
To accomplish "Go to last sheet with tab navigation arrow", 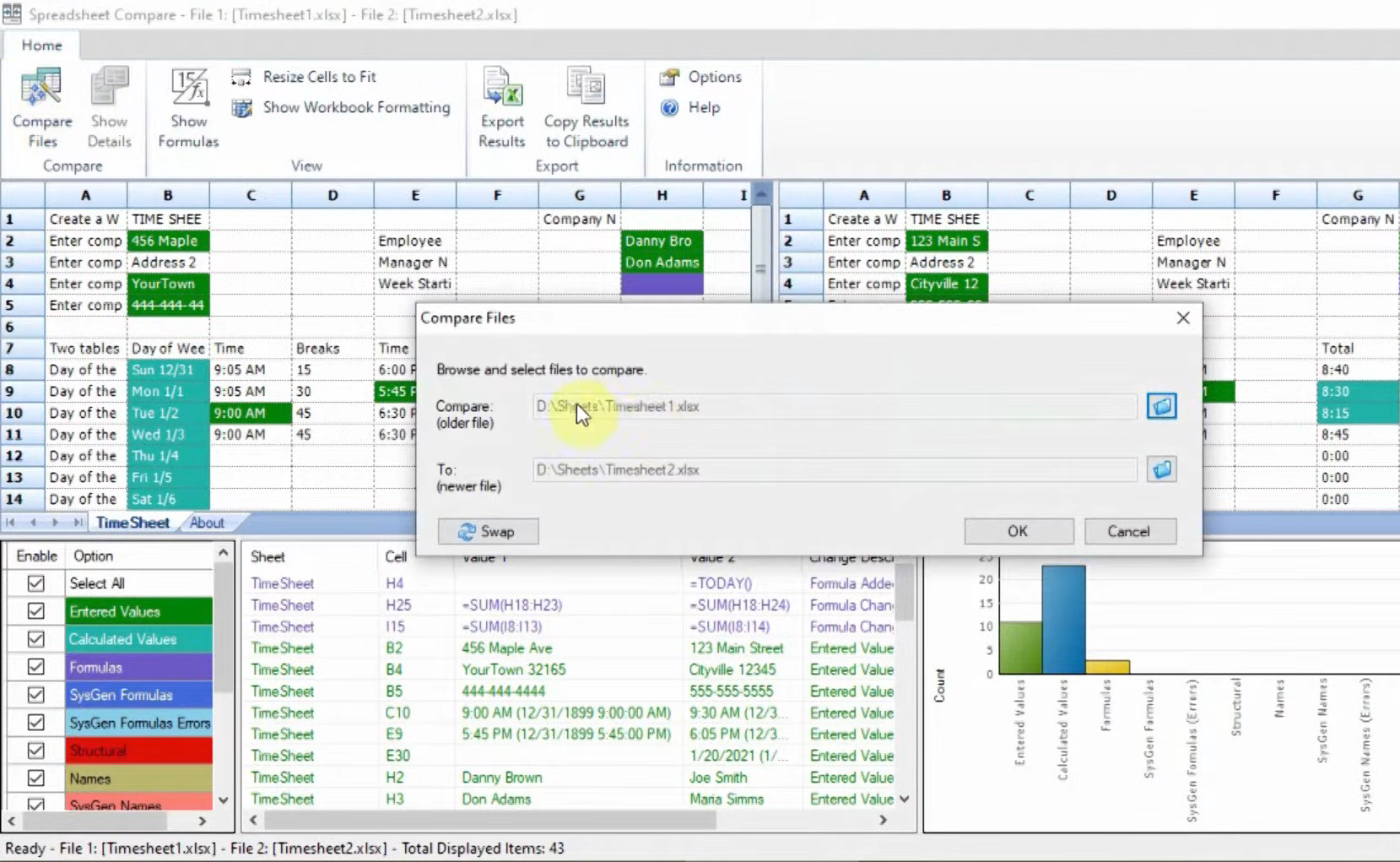I will (x=77, y=523).
